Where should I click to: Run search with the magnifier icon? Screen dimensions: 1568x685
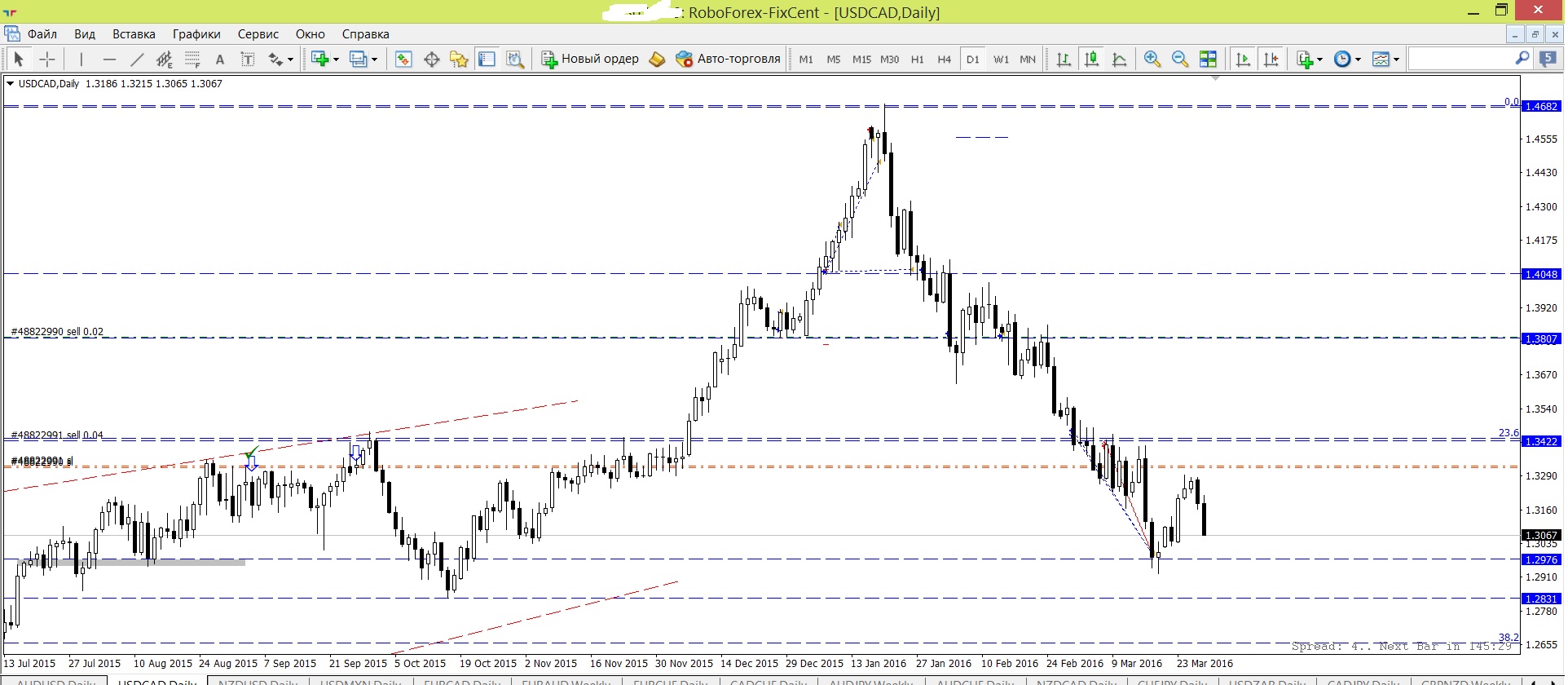[x=1522, y=59]
